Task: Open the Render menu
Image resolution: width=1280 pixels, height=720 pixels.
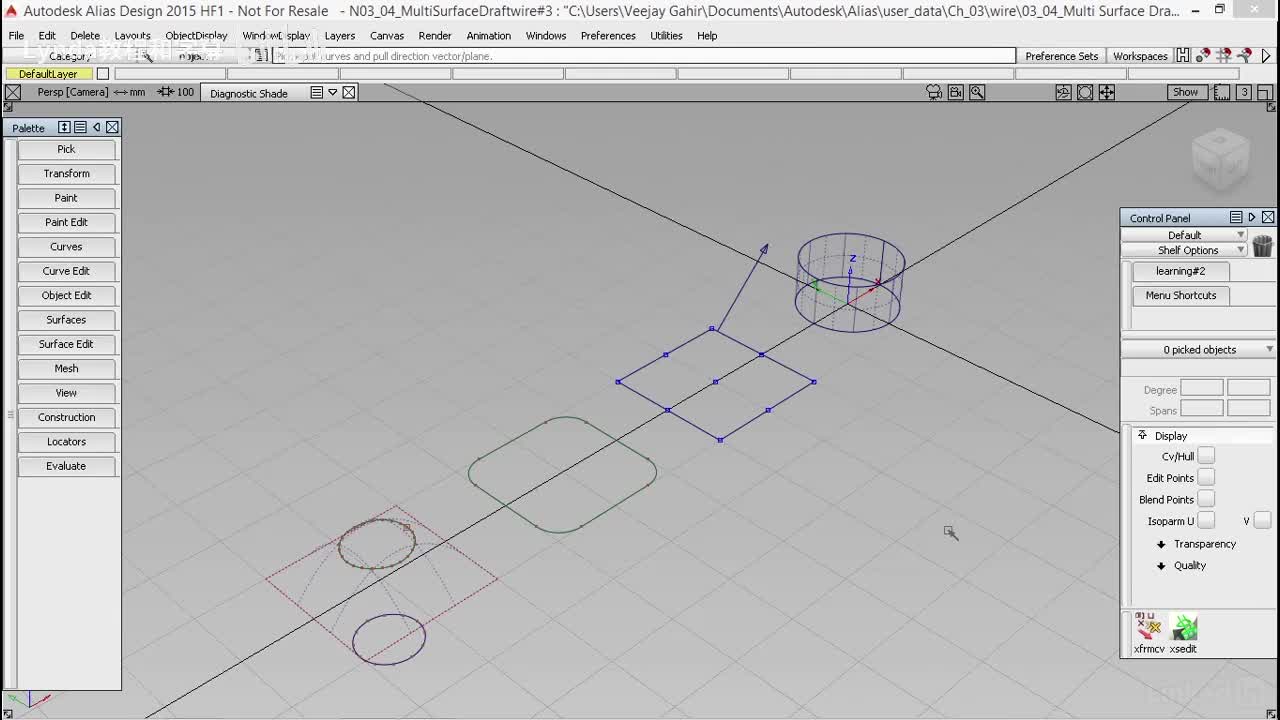Action: click(435, 35)
